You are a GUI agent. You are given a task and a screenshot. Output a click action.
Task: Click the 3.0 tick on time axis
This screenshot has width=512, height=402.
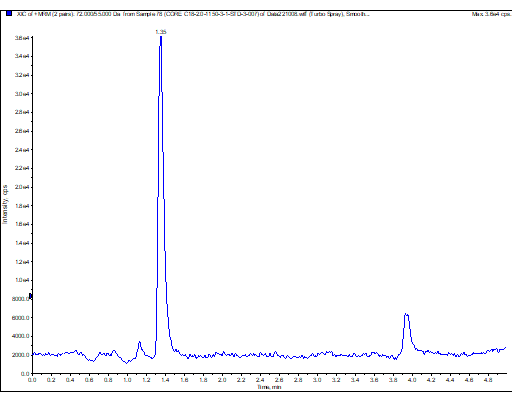[317, 380]
